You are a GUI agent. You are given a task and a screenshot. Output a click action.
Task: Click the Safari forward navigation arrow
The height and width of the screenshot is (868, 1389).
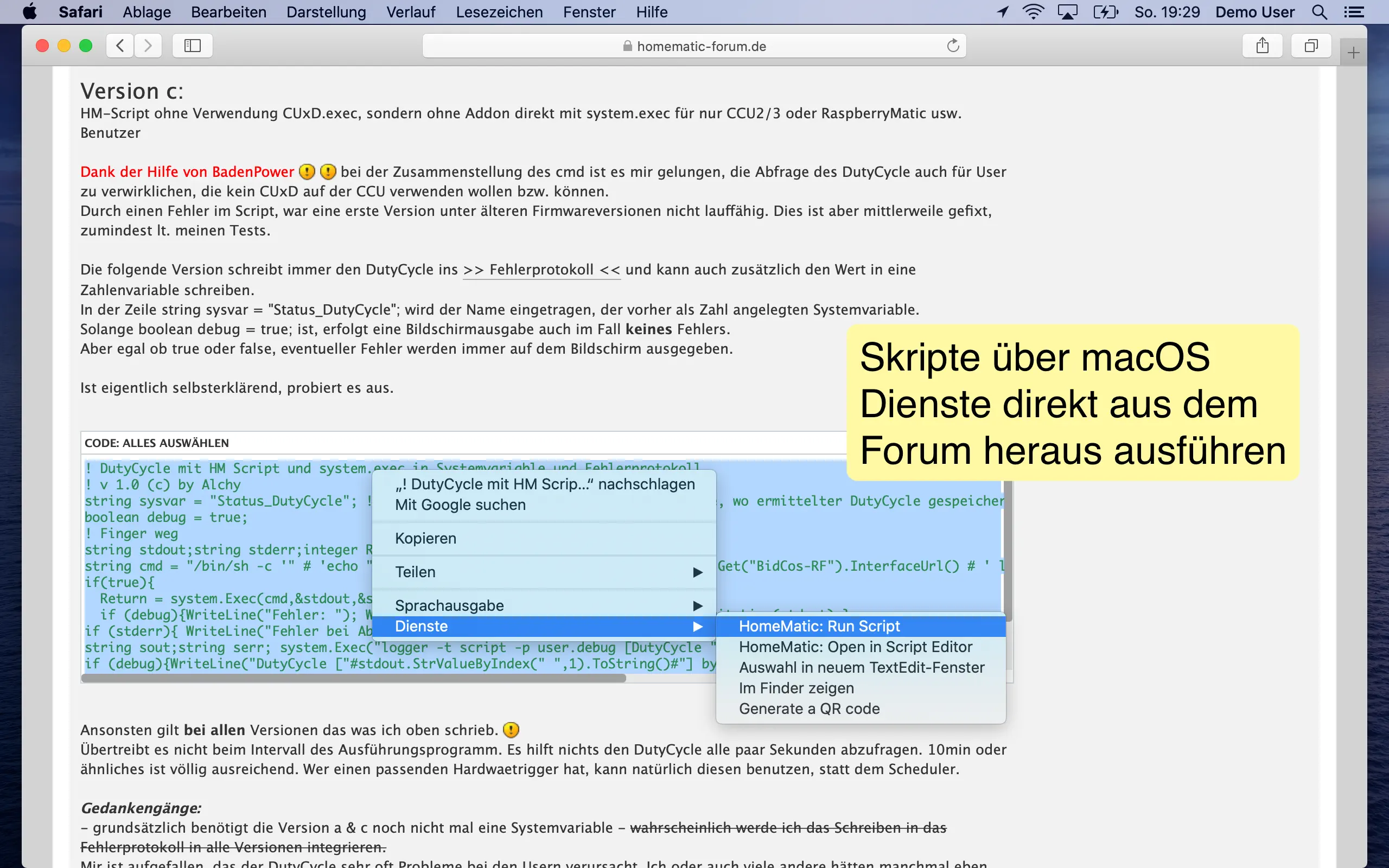148,46
